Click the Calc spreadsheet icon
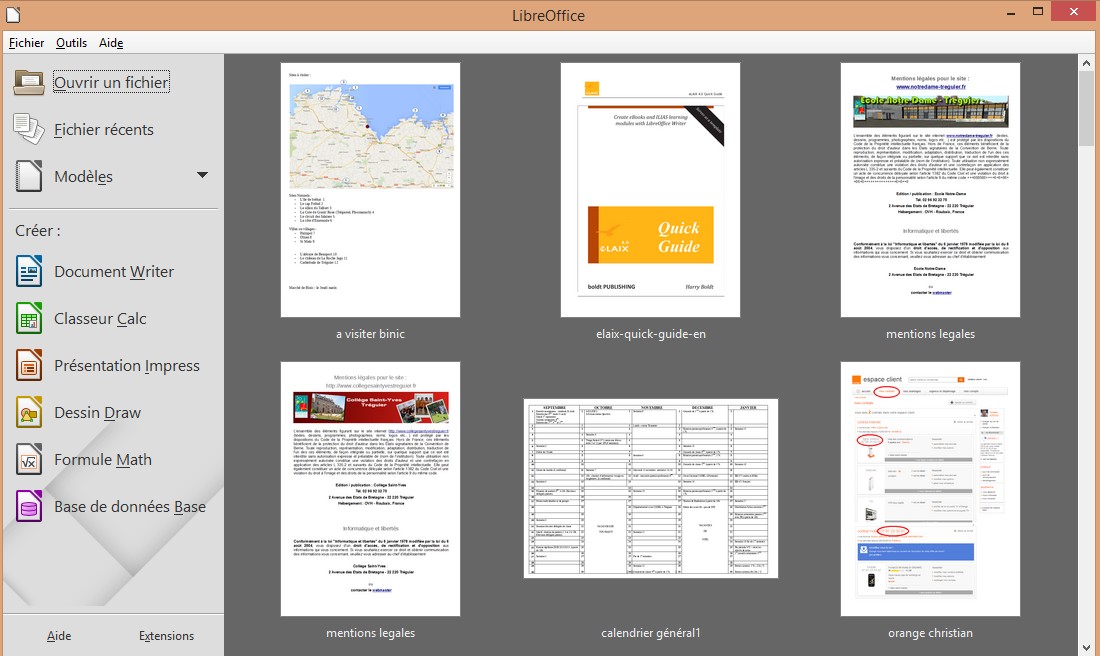The height and width of the screenshot is (656, 1100). point(29,319)
